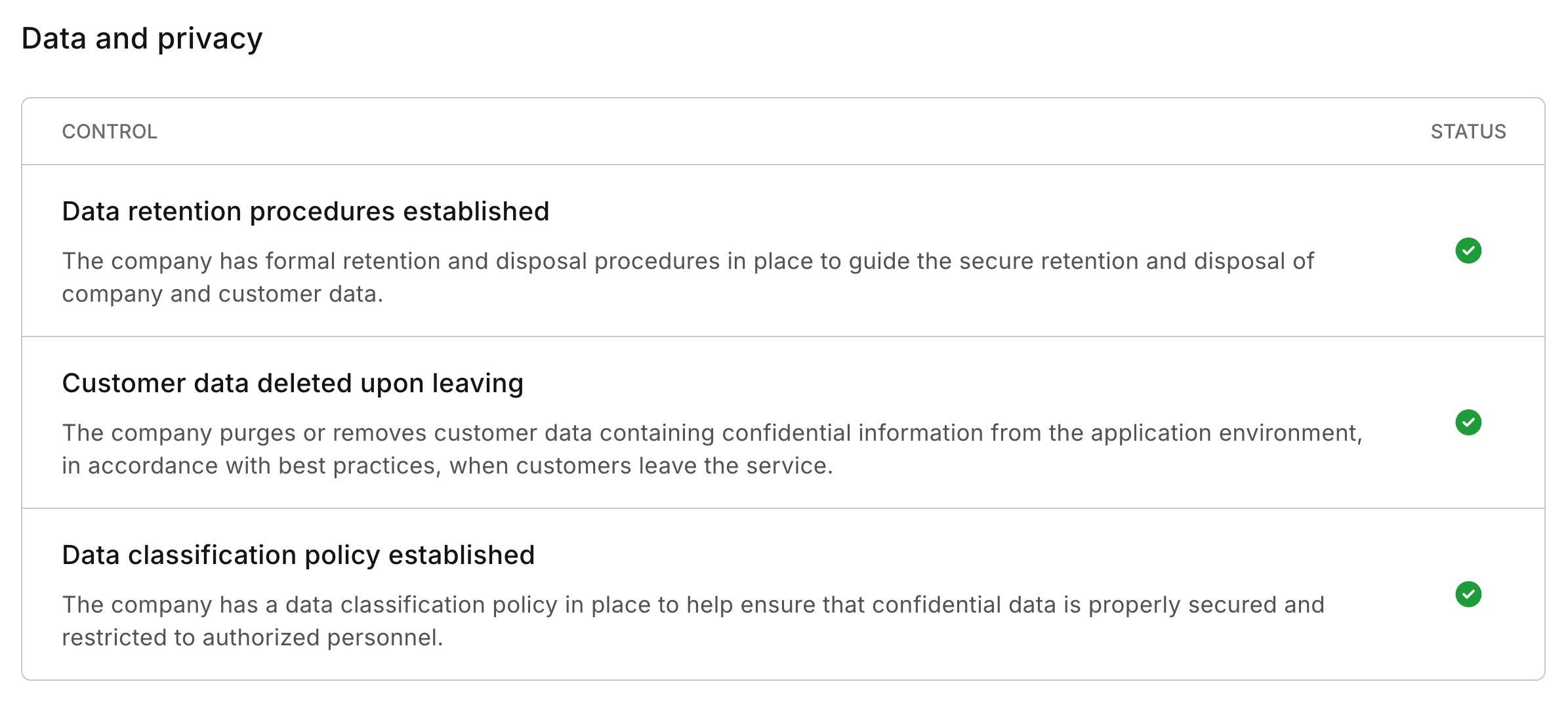Select the second table row about deletion
This screenshot has height=707, width=1568.
click(783, 422)
